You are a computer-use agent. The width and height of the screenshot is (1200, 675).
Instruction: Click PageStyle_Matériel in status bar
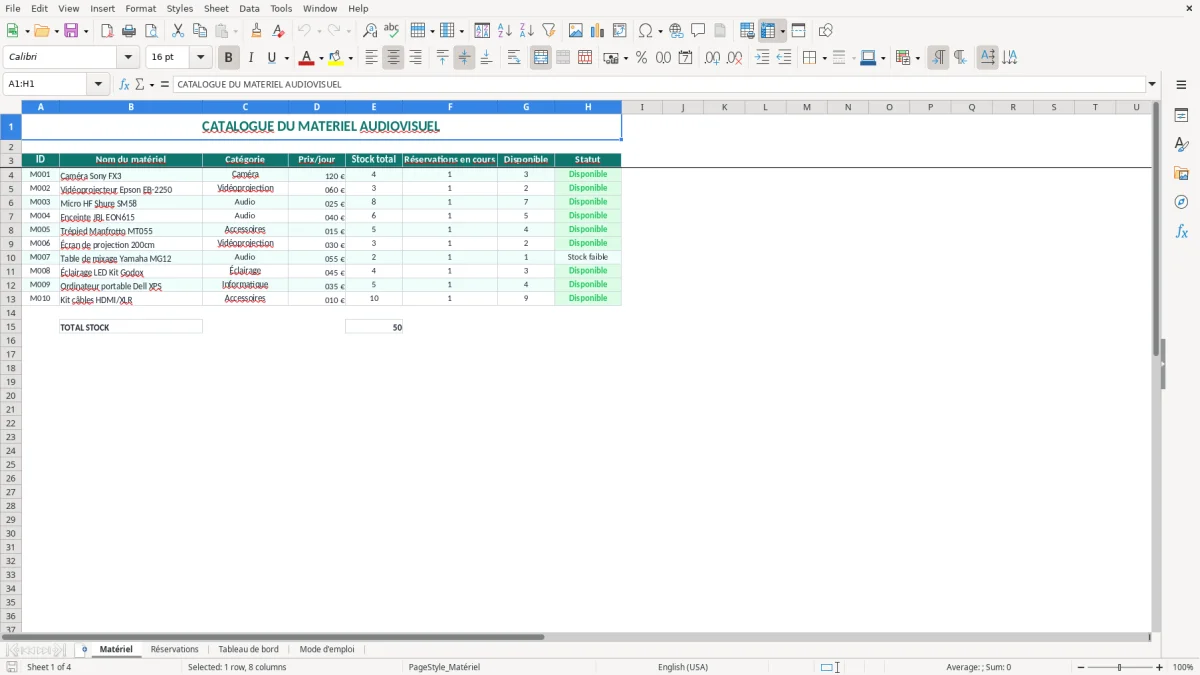[444, 667]
